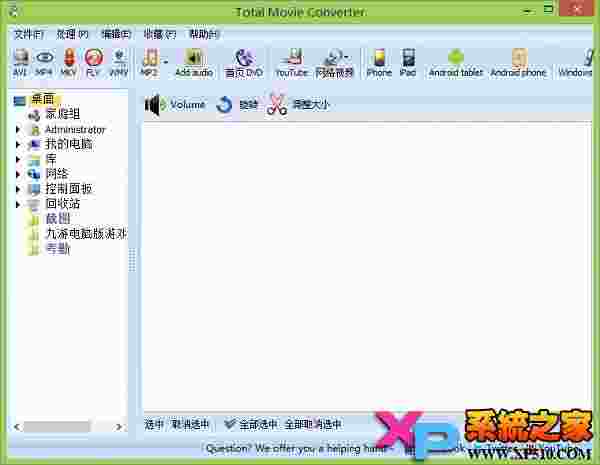600x465 pixels.
Task: Select the Windows device preset
Action: click(575, 63)
